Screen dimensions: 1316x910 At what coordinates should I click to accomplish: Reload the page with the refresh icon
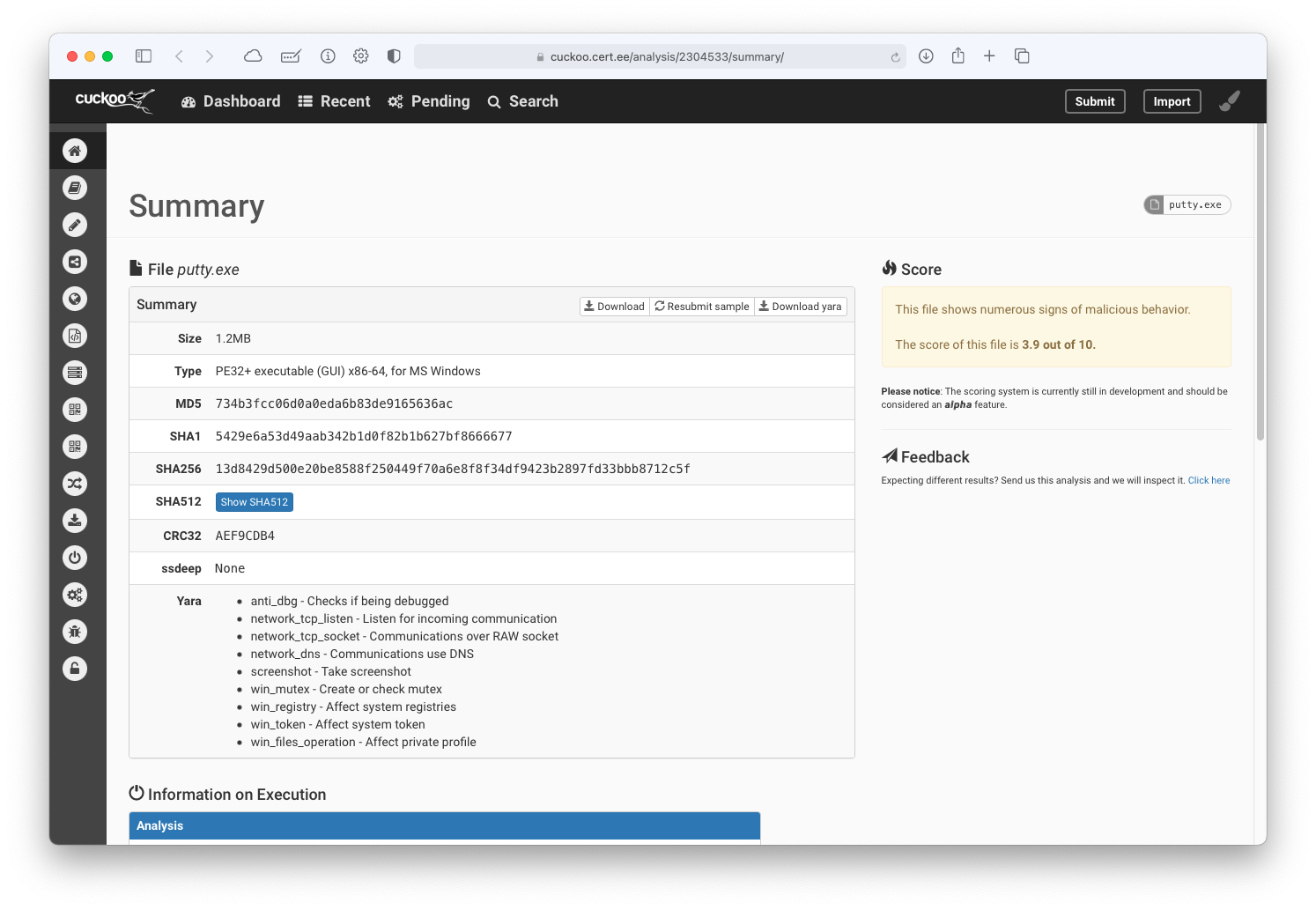895,57
